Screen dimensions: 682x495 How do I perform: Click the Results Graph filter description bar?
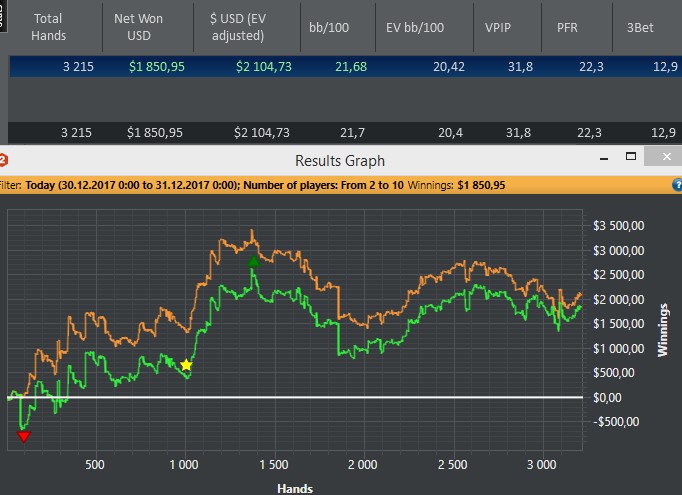point(341,185)
